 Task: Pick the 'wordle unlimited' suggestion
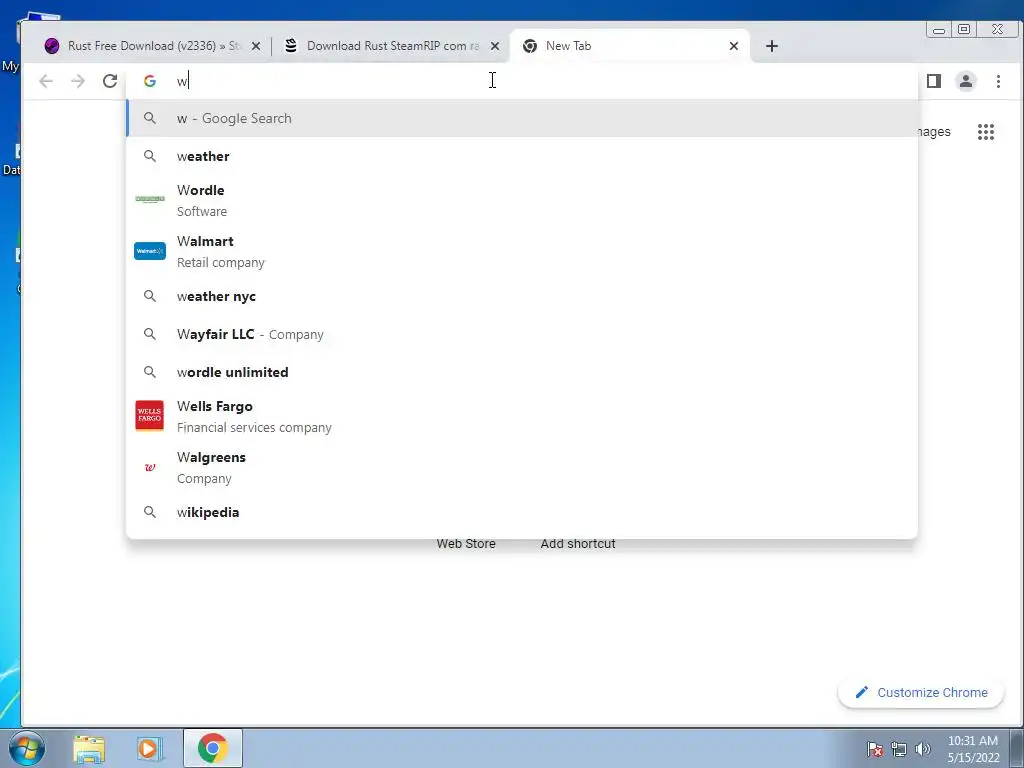(x=522, y=372)
